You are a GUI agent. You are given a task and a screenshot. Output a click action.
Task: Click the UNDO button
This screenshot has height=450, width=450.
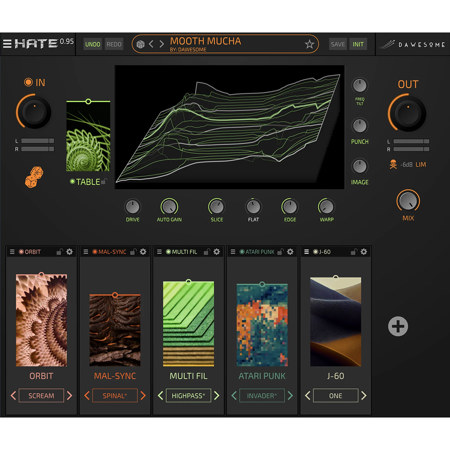92,44
